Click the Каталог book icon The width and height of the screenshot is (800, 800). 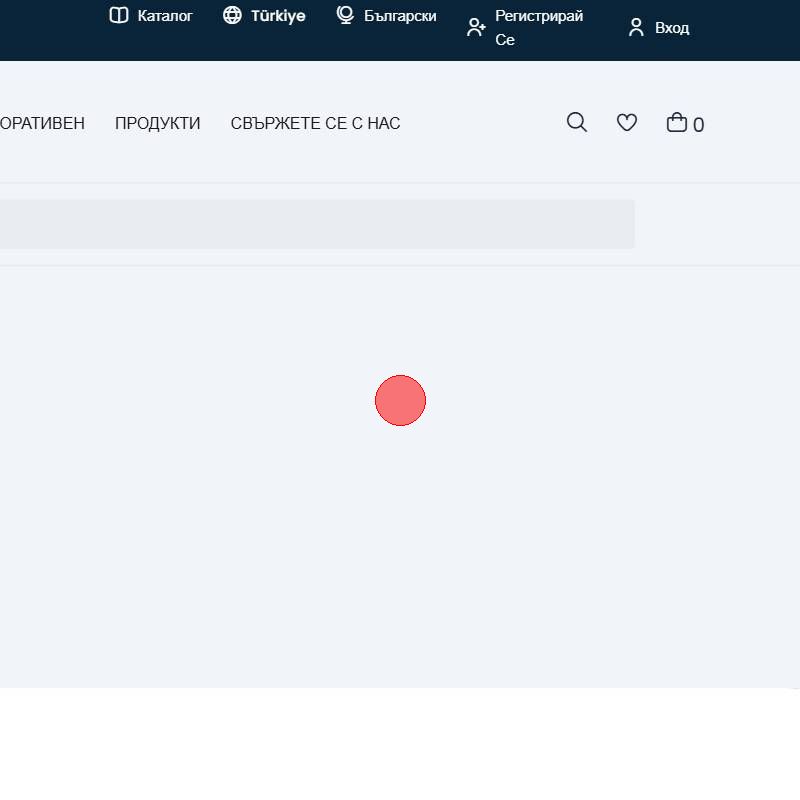[119, 15]
